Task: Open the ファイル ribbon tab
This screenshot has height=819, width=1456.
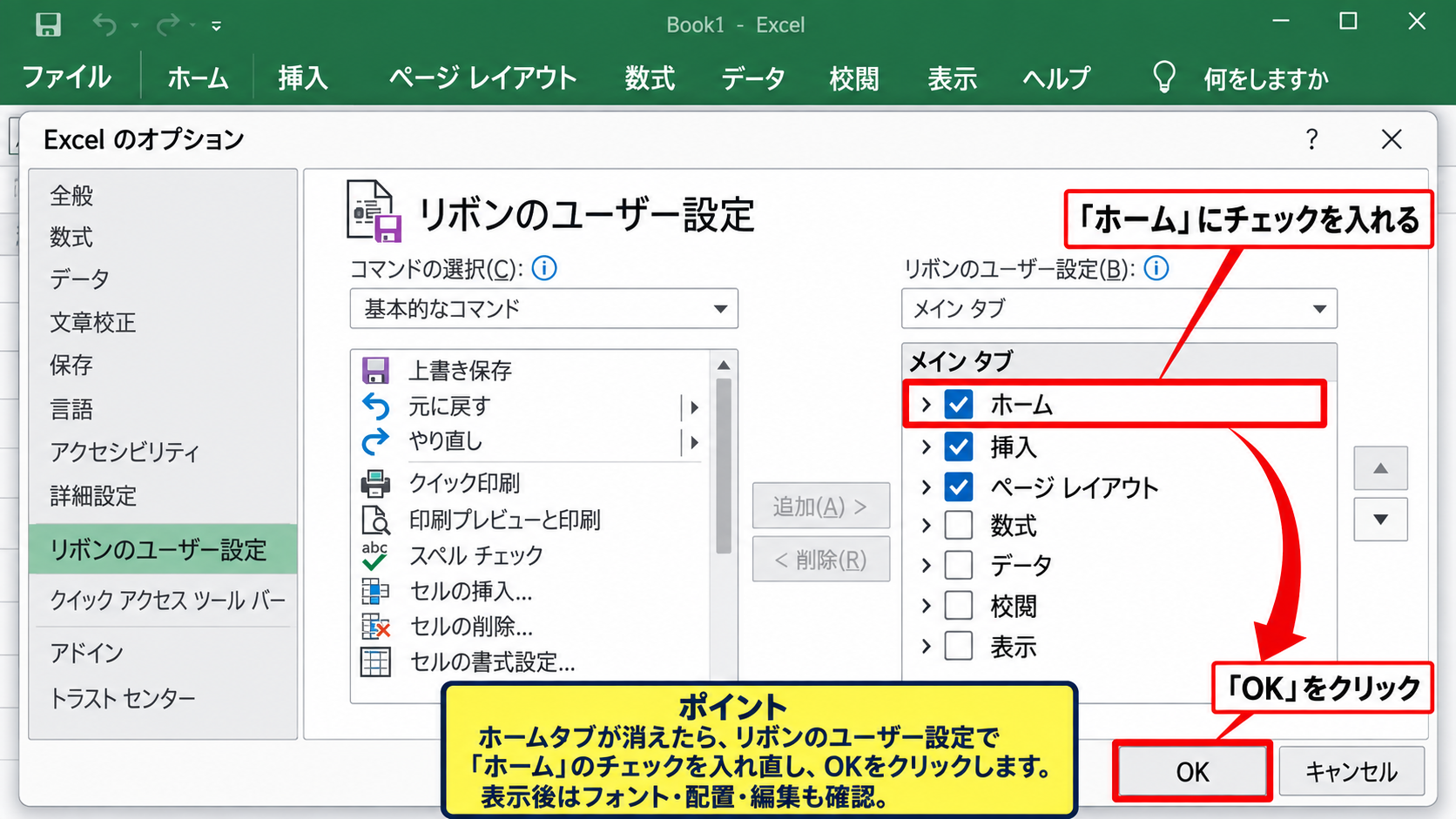Action: [x=67, y=77]
